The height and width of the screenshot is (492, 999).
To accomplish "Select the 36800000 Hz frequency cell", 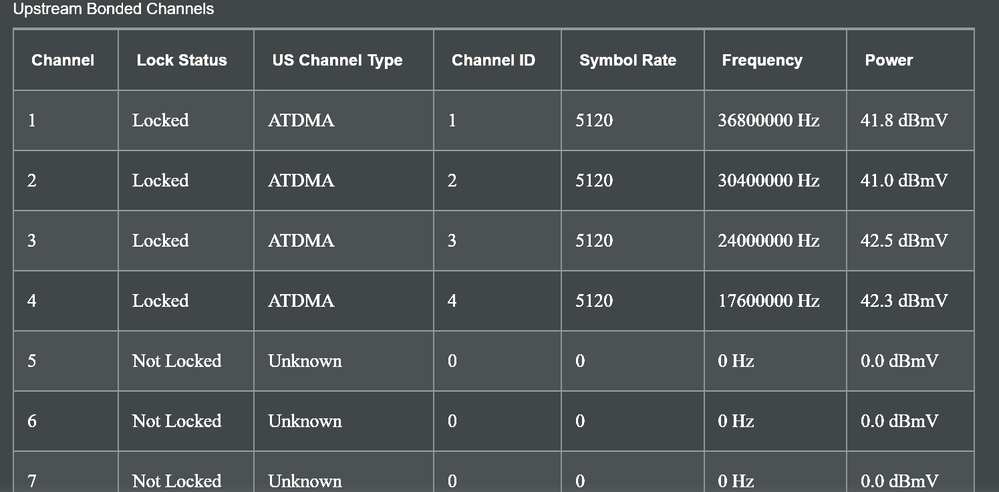I will [768, 120].
